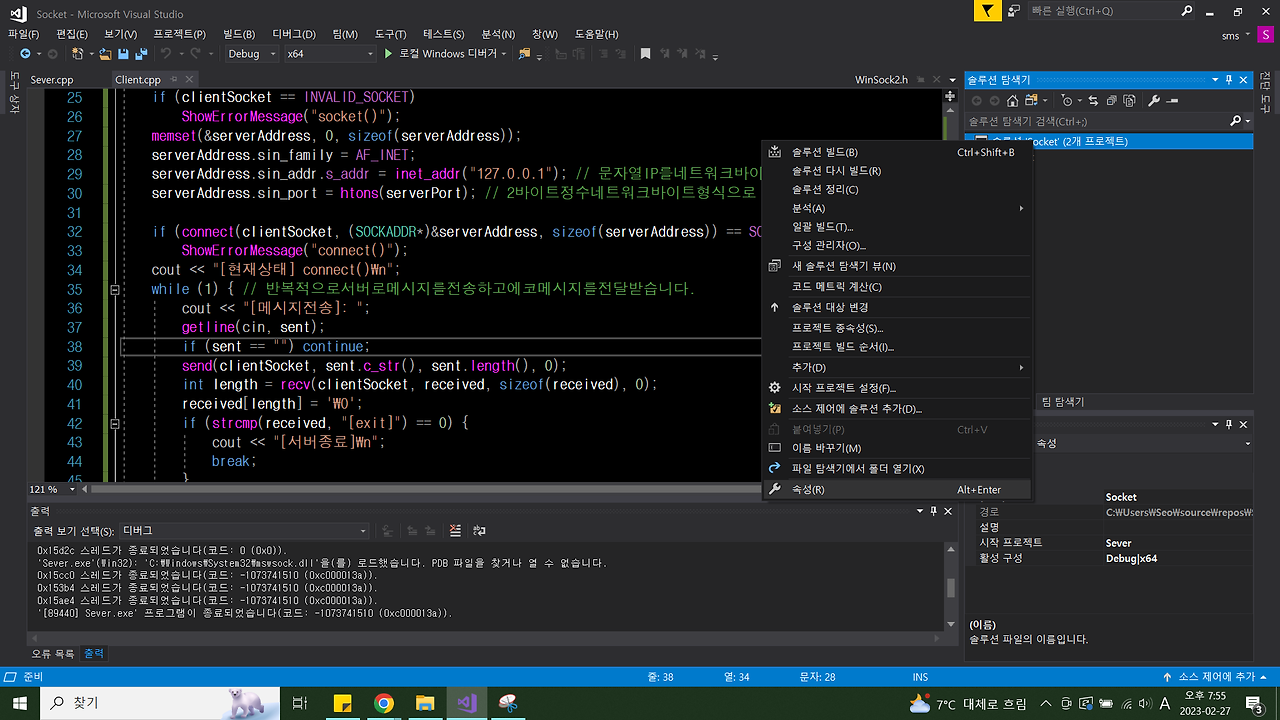Open the x64 platform dropdown
The image size is (1280, 720).
329,53
